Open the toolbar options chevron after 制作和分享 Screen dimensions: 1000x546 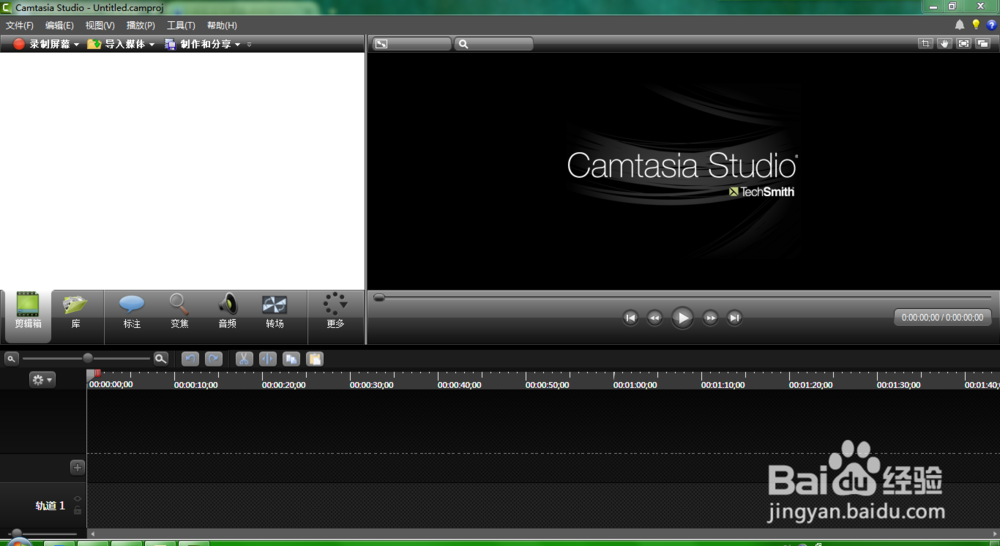coord(249,44)
